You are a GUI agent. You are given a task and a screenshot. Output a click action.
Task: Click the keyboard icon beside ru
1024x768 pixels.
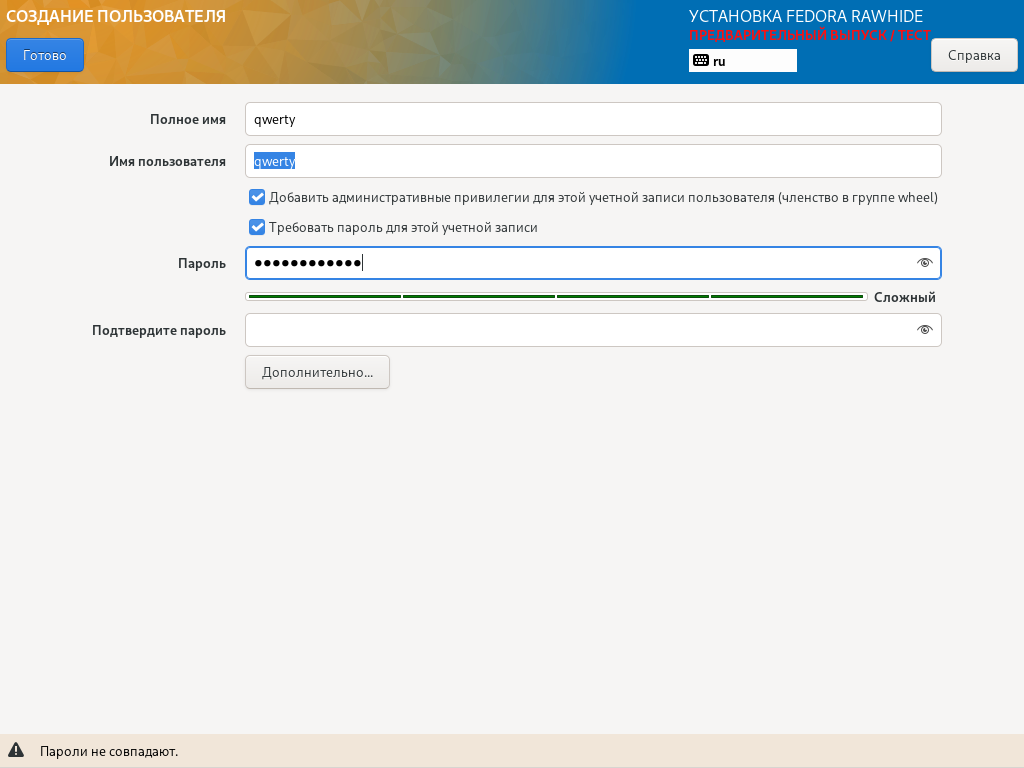tap(701, 60)
